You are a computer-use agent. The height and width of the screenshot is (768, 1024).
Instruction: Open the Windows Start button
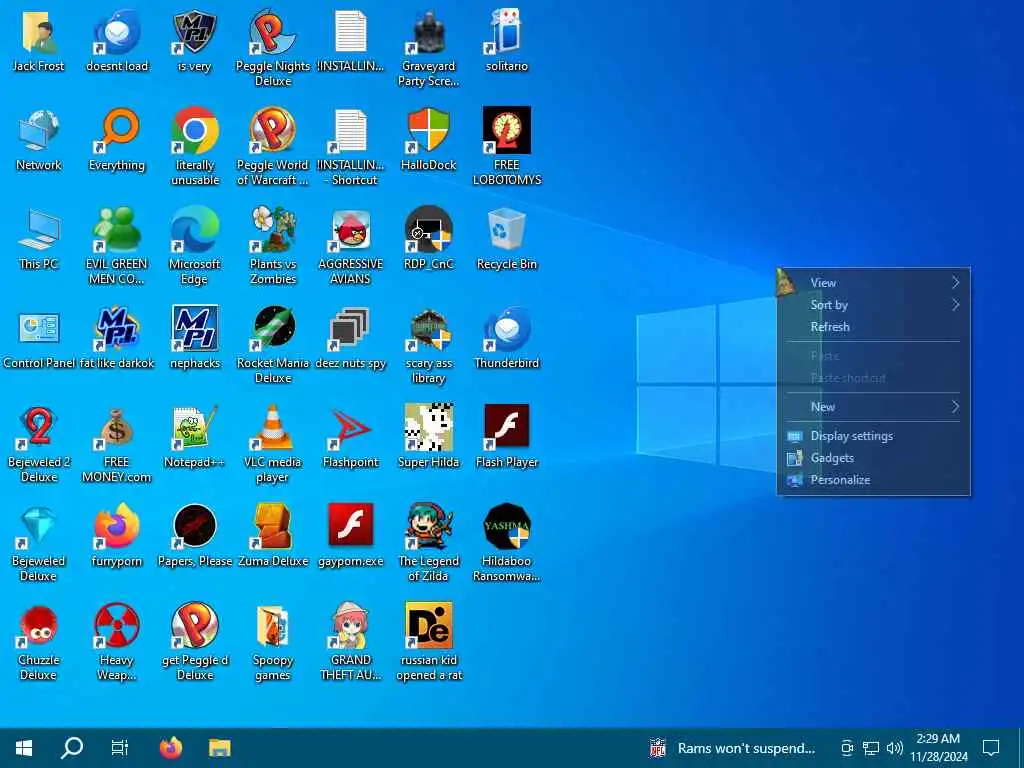[x=24, y=748]
